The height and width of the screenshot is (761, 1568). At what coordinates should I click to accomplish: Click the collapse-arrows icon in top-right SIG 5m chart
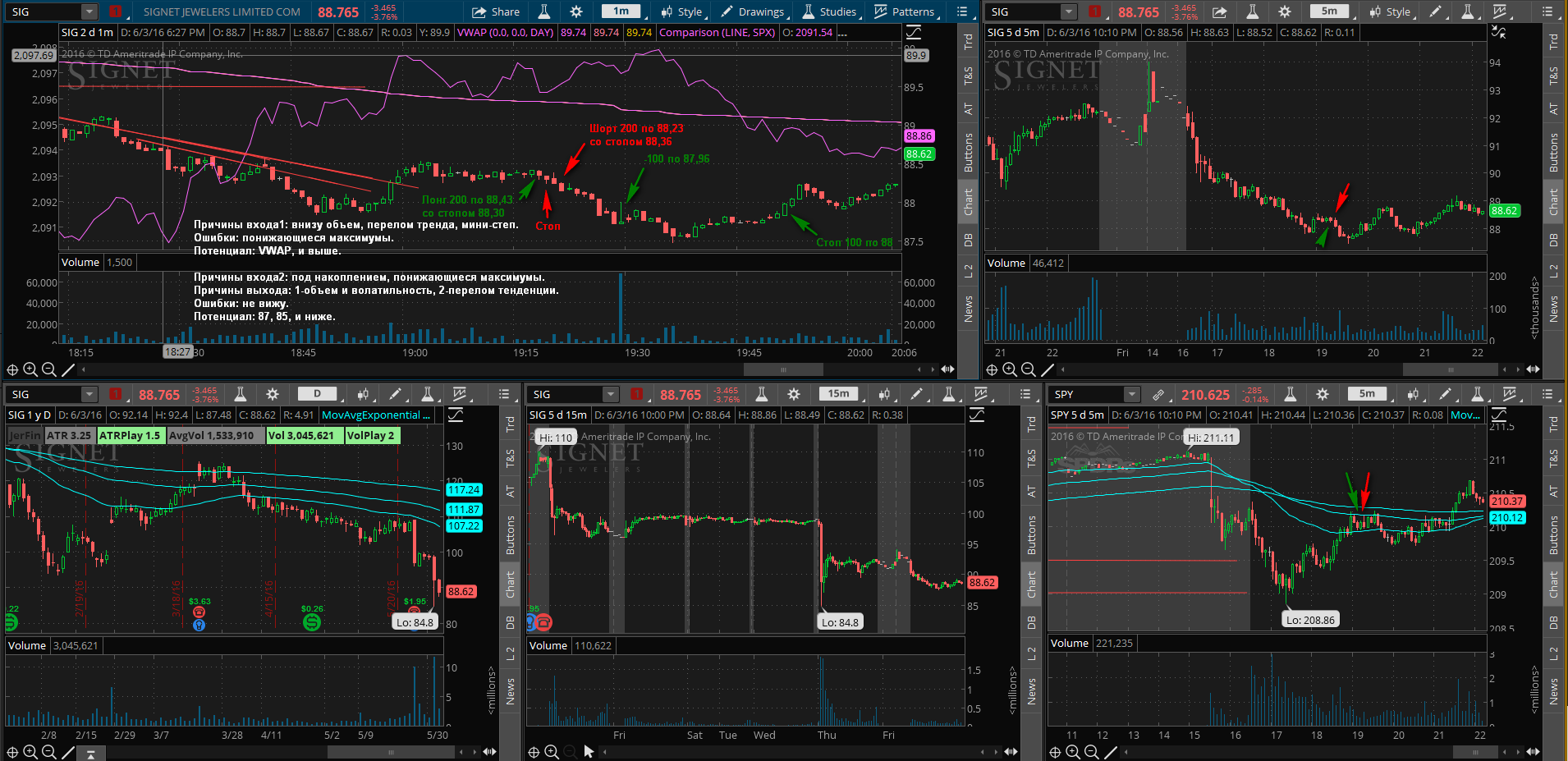tap(1498, 32)
